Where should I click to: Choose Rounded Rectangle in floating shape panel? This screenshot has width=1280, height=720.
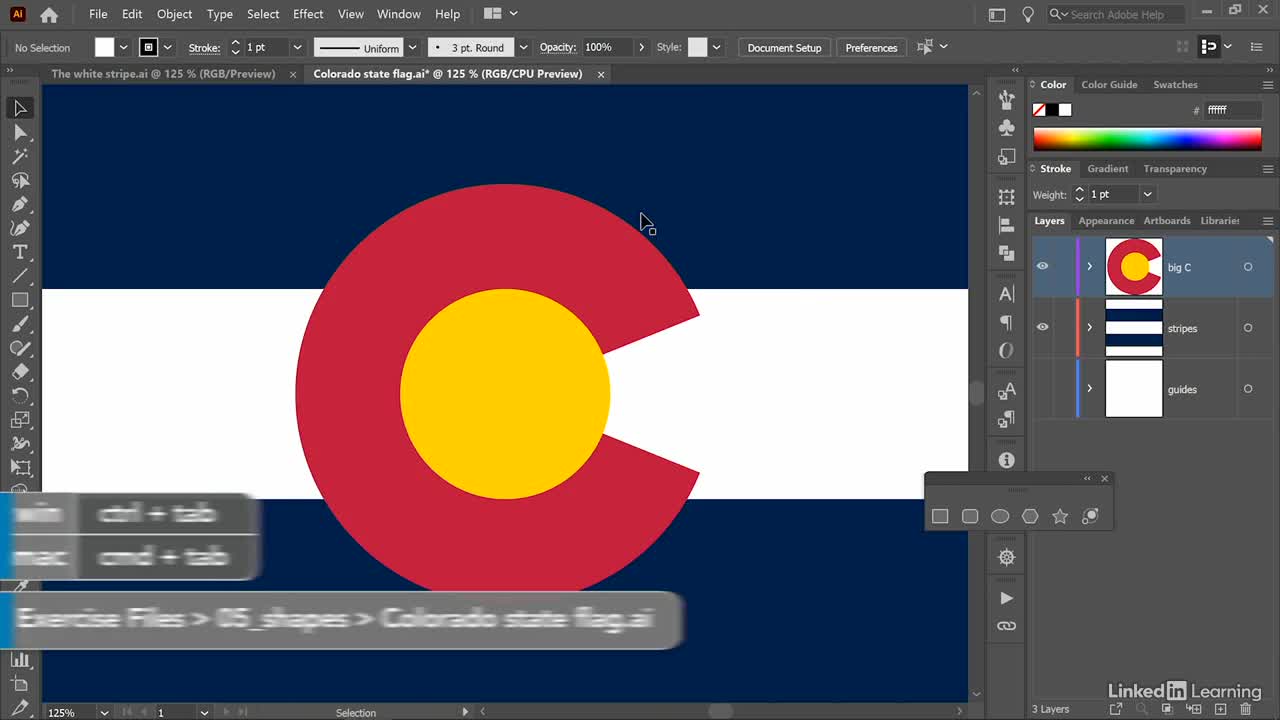(x=970, y=516)
